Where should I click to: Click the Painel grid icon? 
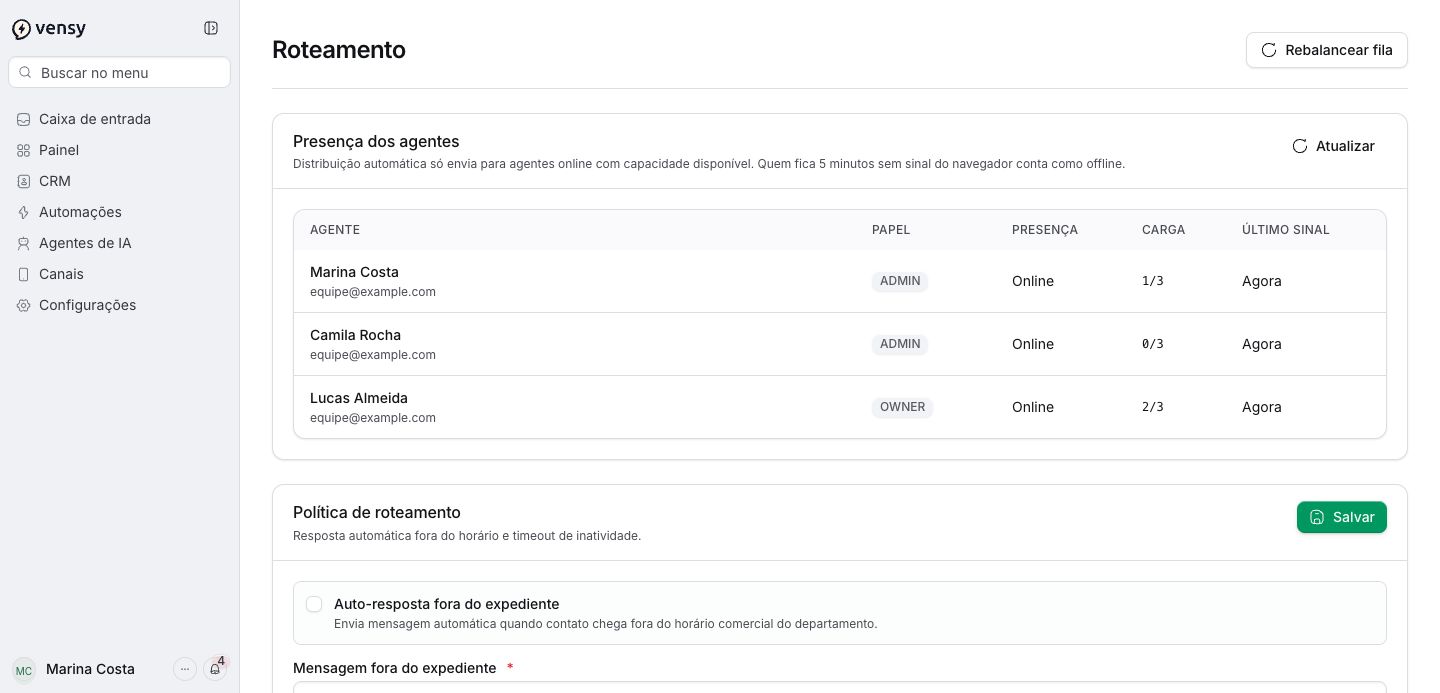[23, 150]
